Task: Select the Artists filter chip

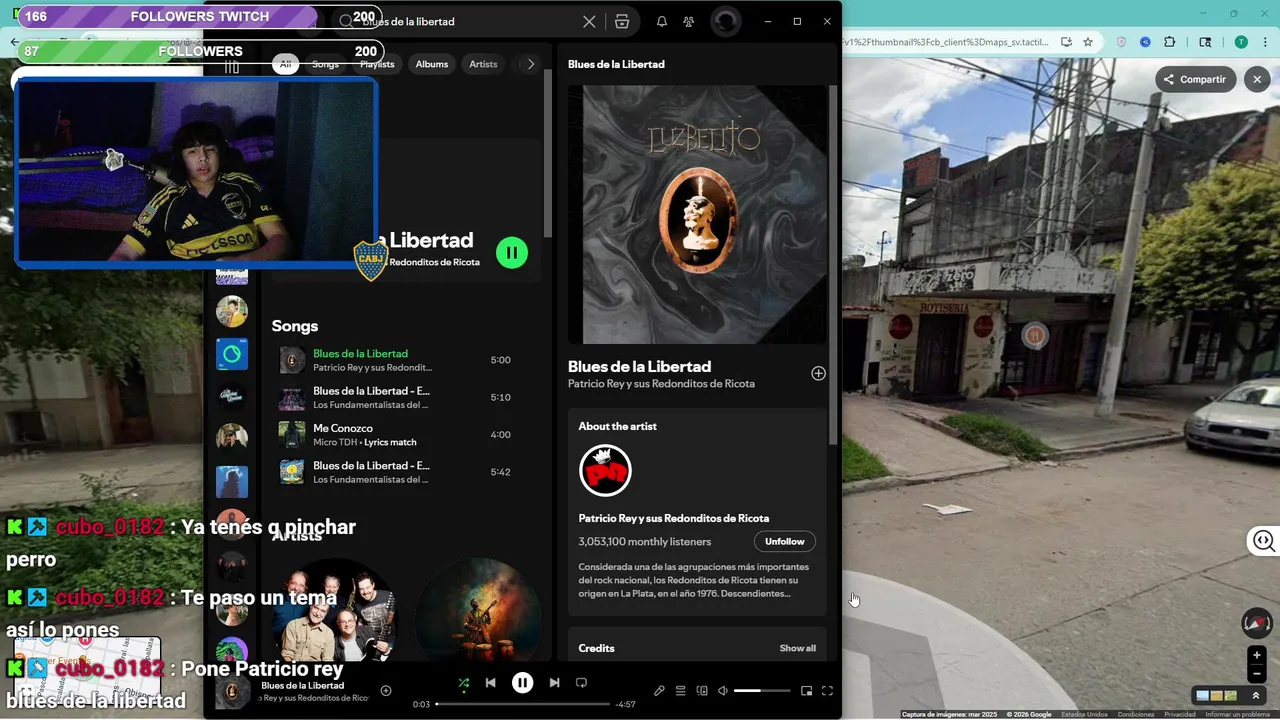Action: point(483,64)
